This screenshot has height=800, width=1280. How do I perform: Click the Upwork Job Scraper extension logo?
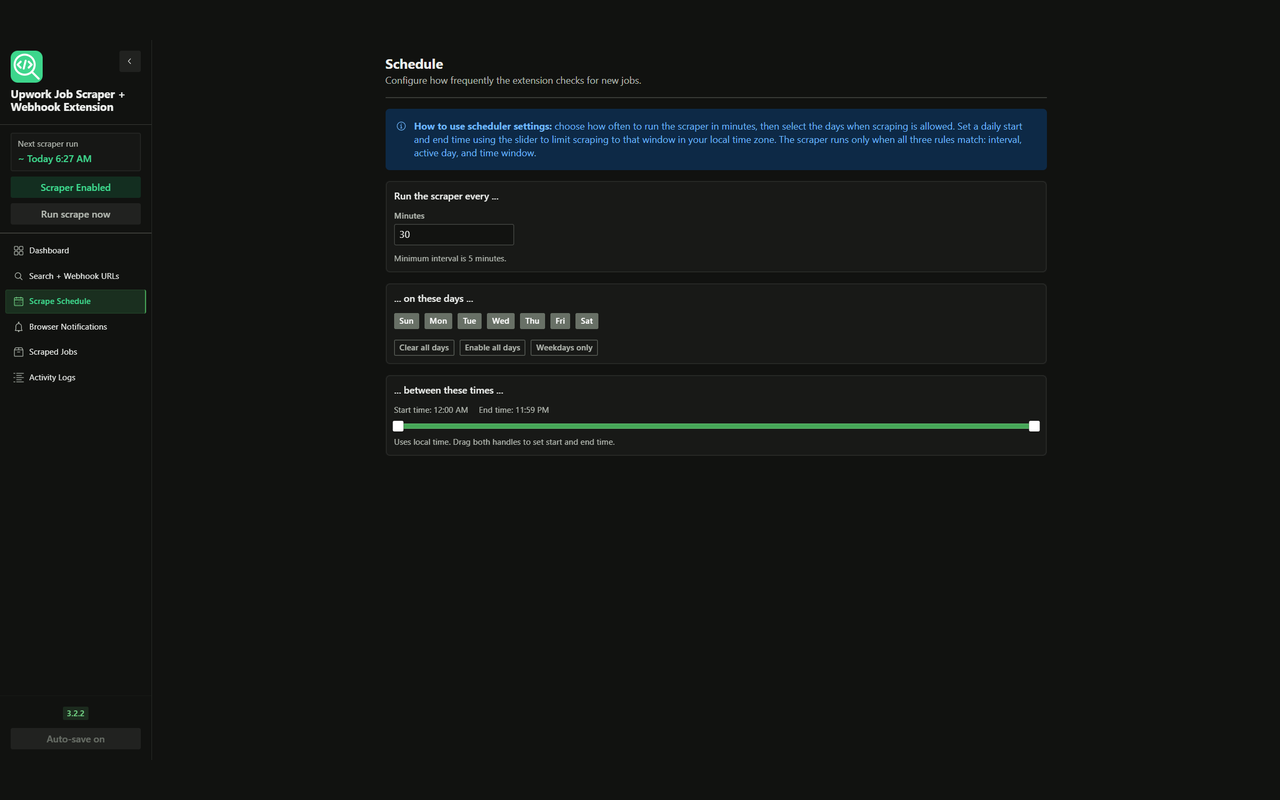point(26,66)
